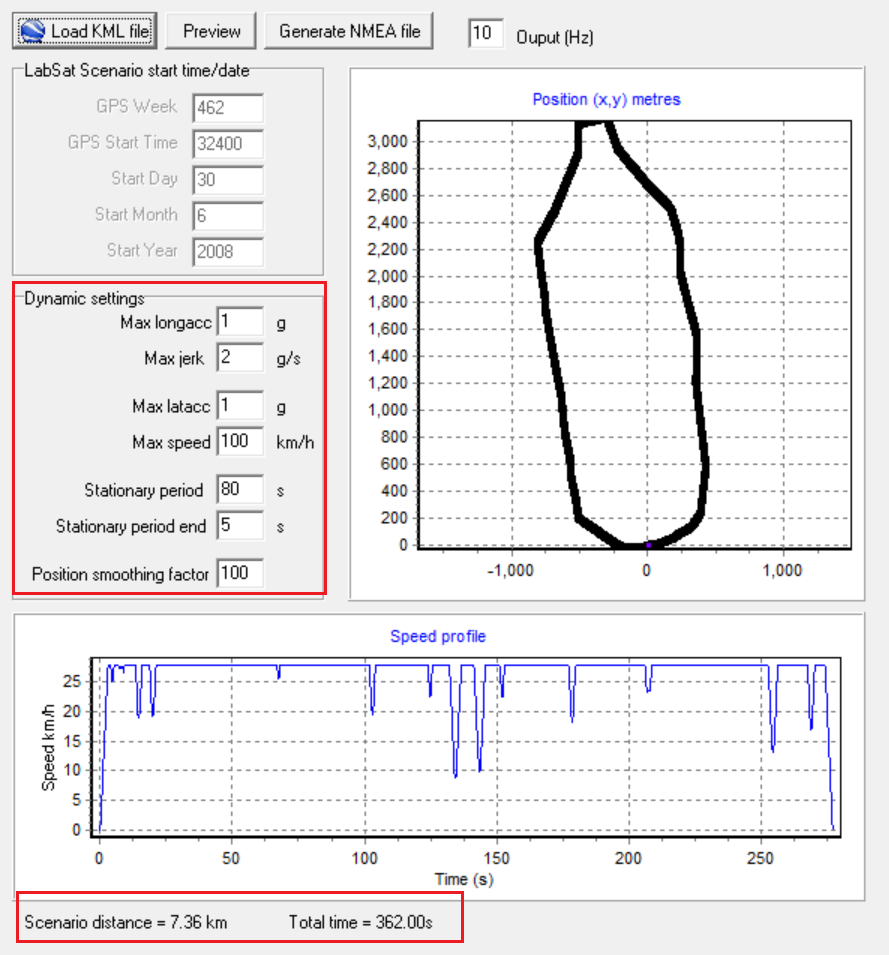889x955 pixels.
Task: Click the Position (x,y) metres chart title
Action: [x=606, y=99]
